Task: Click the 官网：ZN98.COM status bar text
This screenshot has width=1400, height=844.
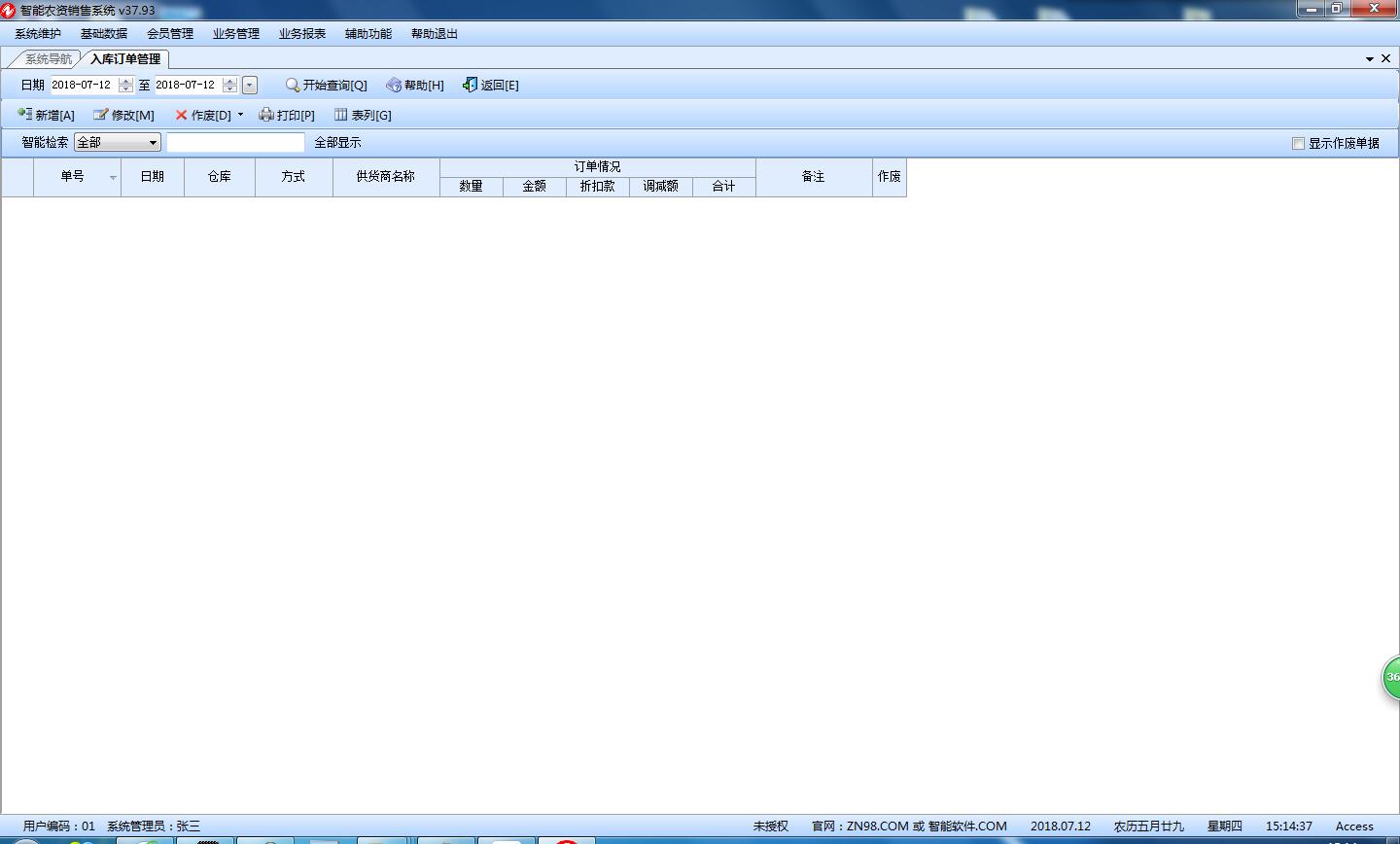Action: tap(909, 826)
